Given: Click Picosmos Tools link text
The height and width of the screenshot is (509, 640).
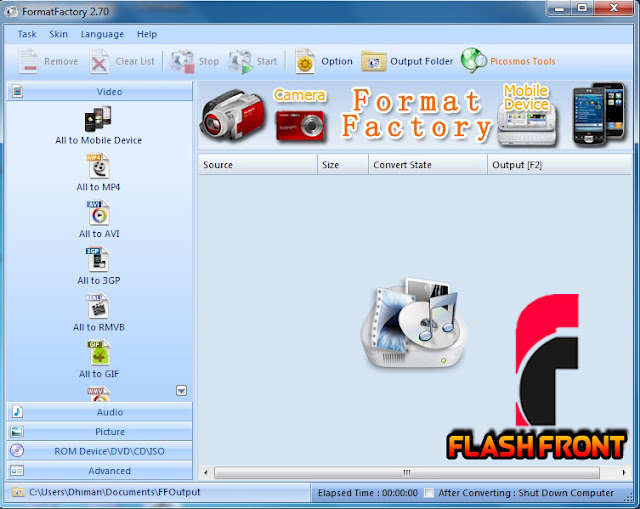Looking at the screenshot, I should tap(523, 62).
